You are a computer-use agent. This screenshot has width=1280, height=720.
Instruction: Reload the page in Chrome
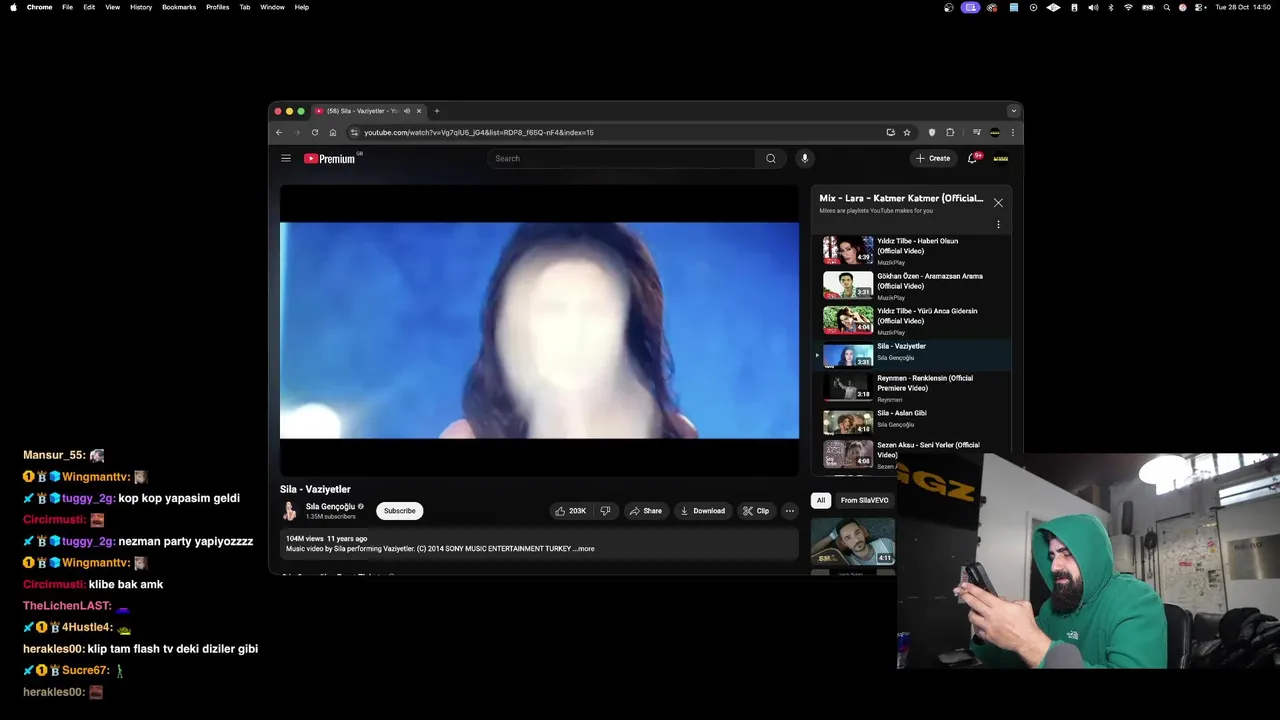(315, 132)
